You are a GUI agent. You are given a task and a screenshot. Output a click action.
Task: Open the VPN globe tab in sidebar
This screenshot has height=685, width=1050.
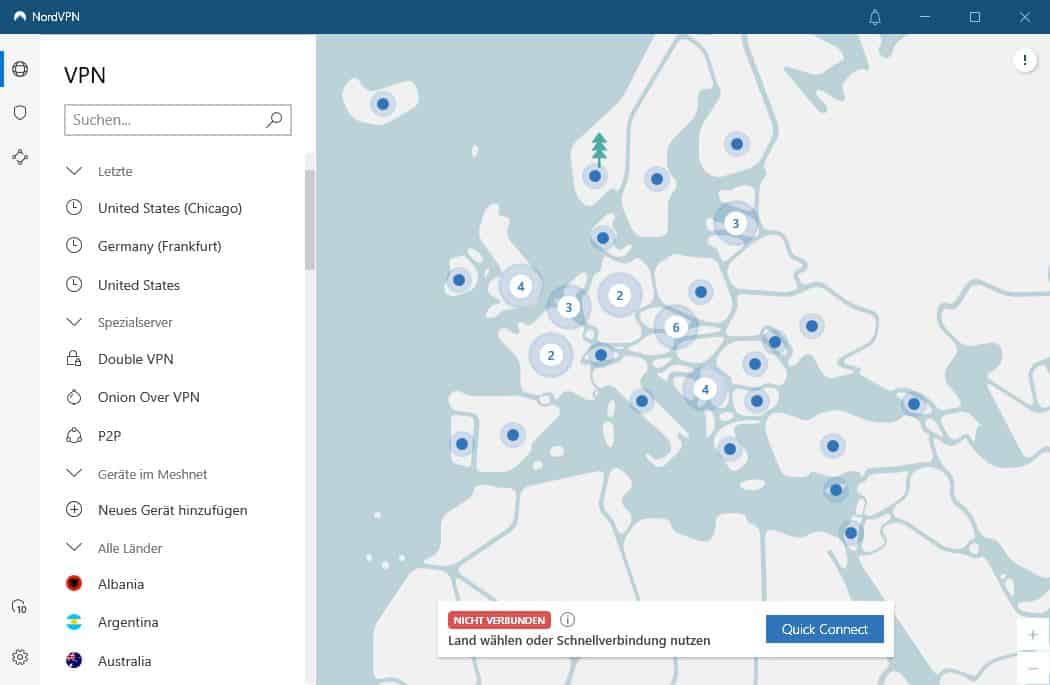point(20,69)
